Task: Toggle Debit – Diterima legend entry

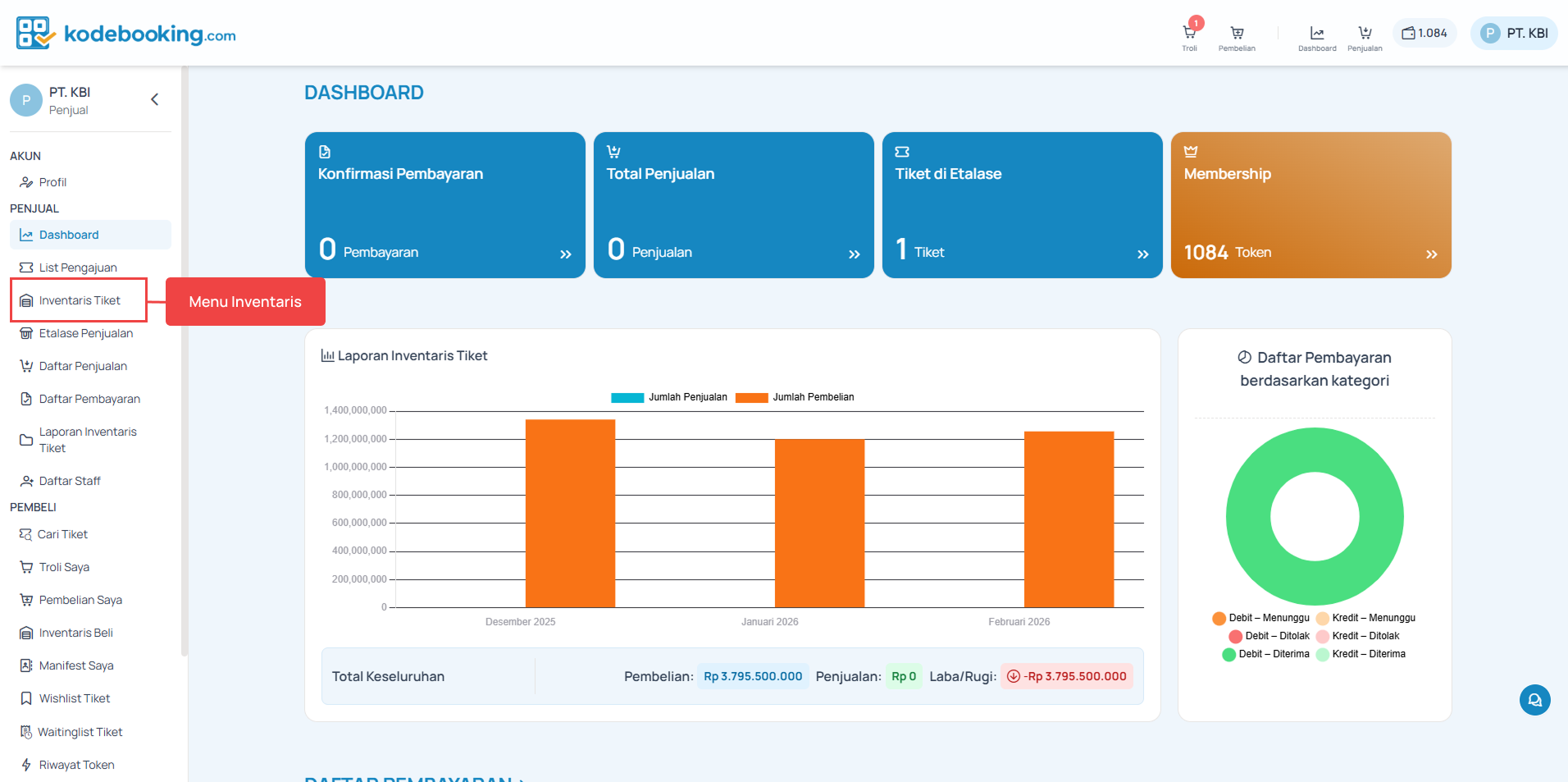Action: [x=1265, y=654]
